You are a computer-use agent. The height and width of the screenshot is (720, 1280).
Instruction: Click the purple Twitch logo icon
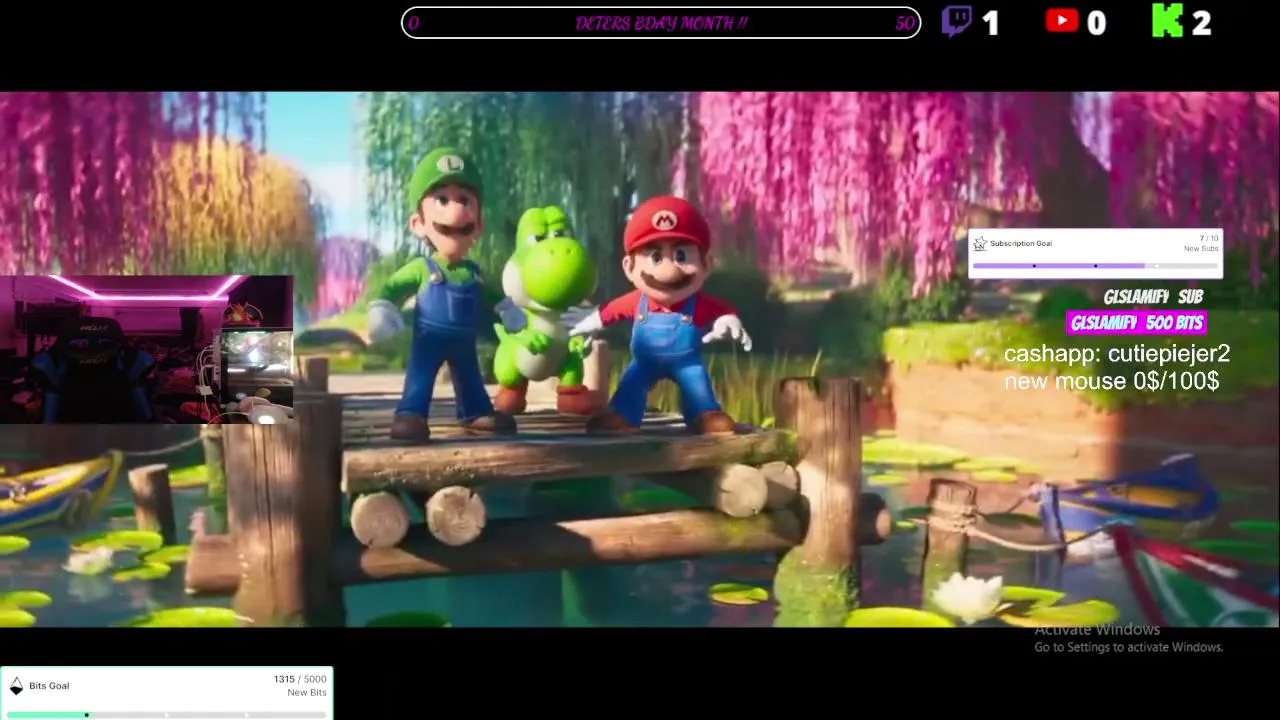pyautogui.click(x=957, y=22)
